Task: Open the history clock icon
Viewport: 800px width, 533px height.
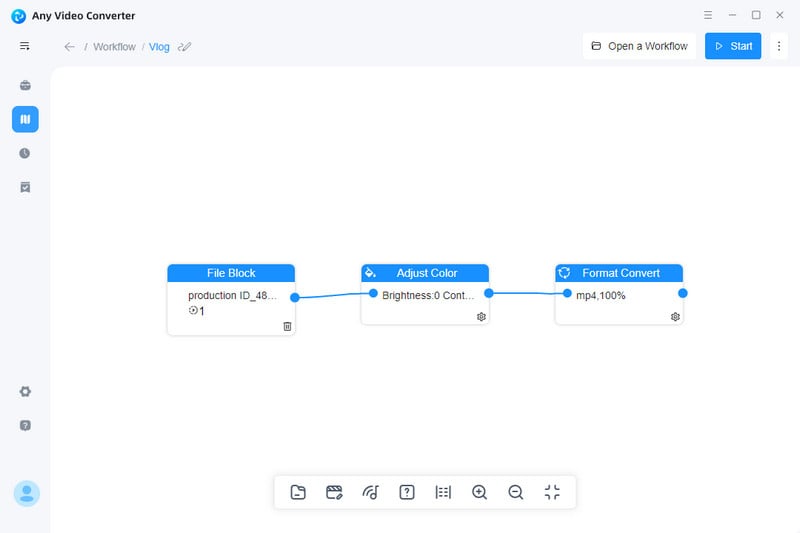Action: point(24,153)
